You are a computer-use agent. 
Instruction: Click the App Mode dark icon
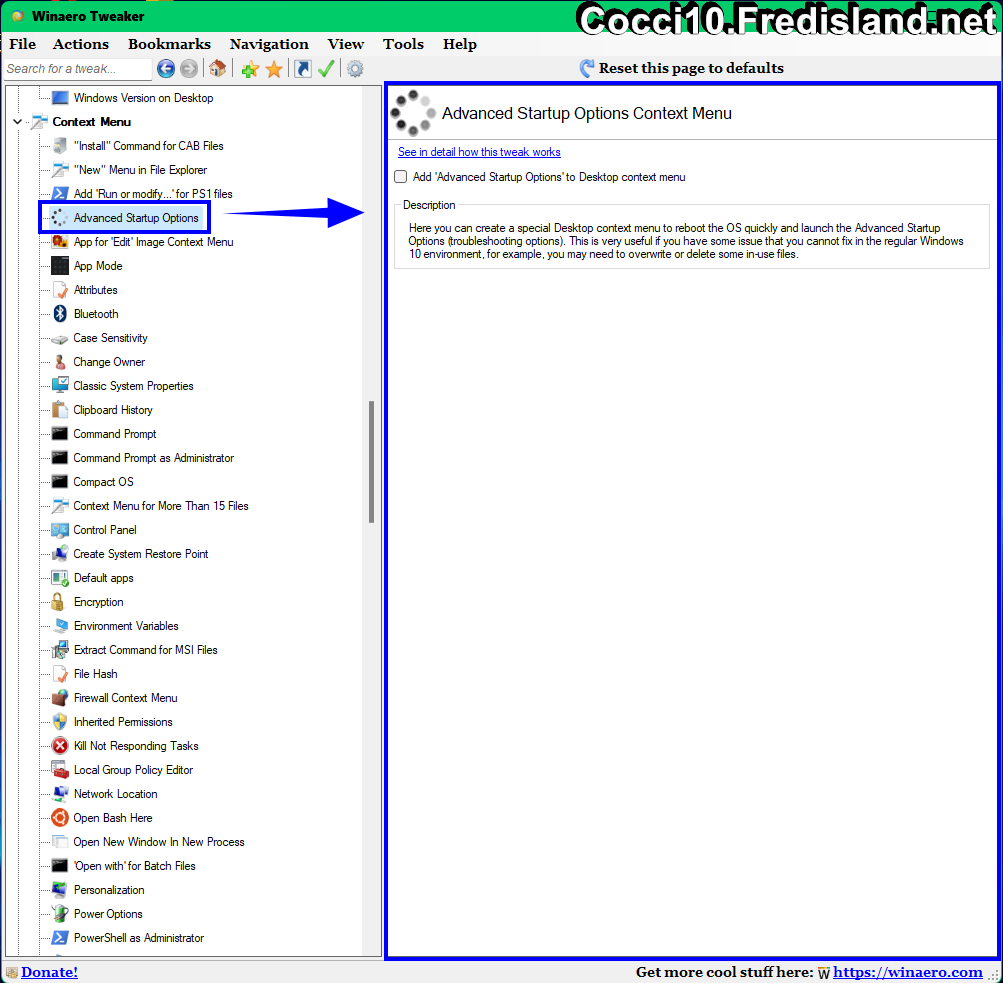point(60,265)
